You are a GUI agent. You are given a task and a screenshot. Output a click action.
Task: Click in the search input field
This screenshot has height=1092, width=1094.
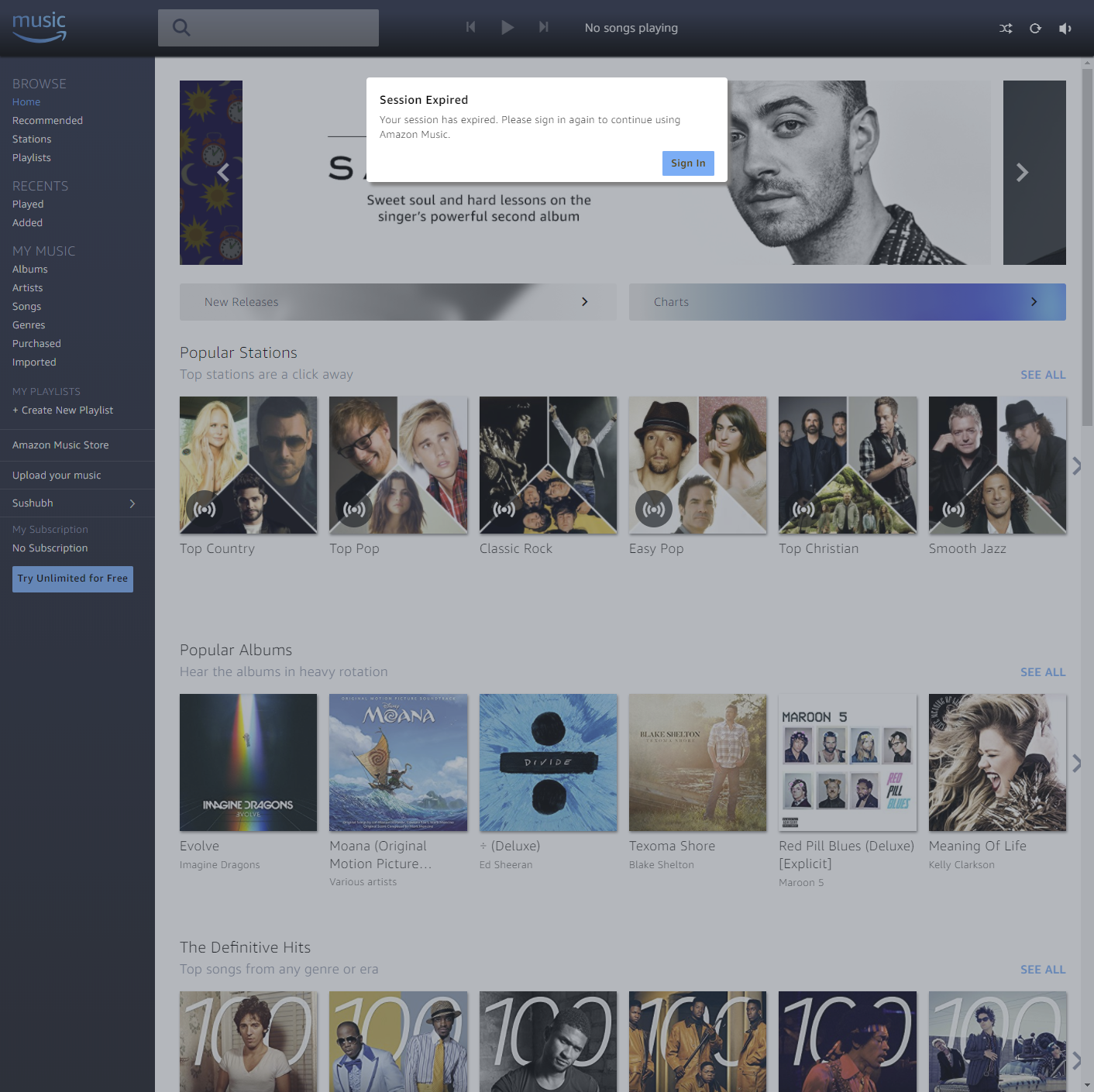click(268, 28)
